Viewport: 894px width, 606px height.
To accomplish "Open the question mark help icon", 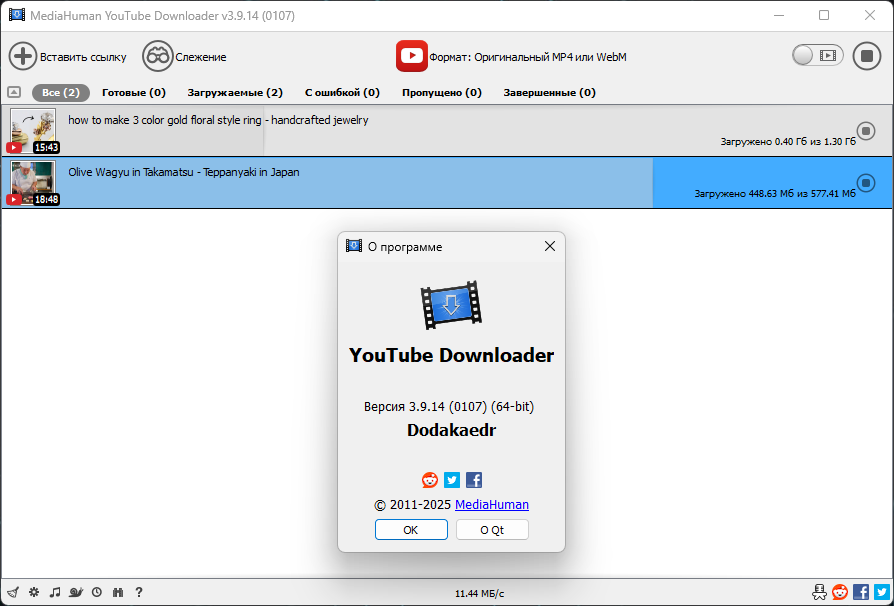I will (139, 592).
